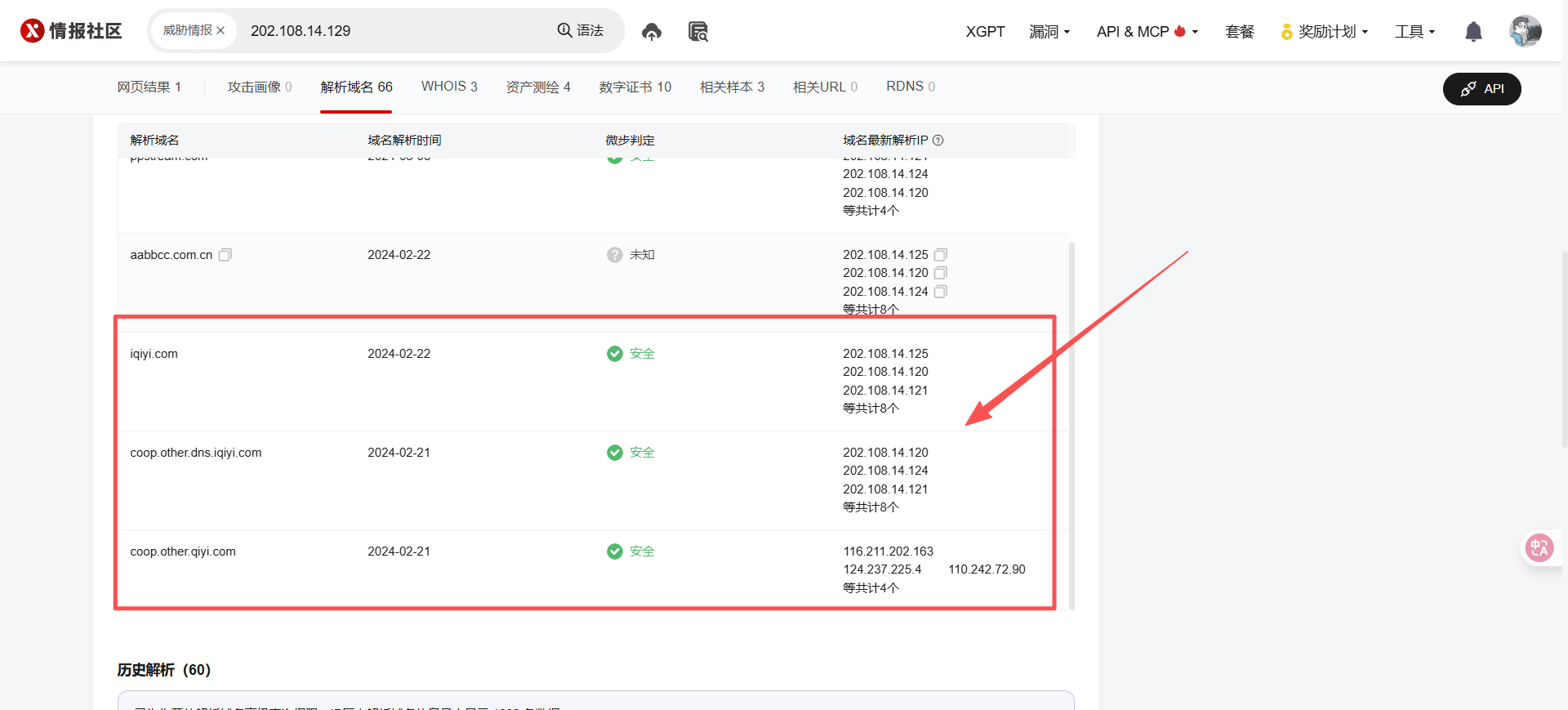Click the 微步判定 column header

(630, 141)
